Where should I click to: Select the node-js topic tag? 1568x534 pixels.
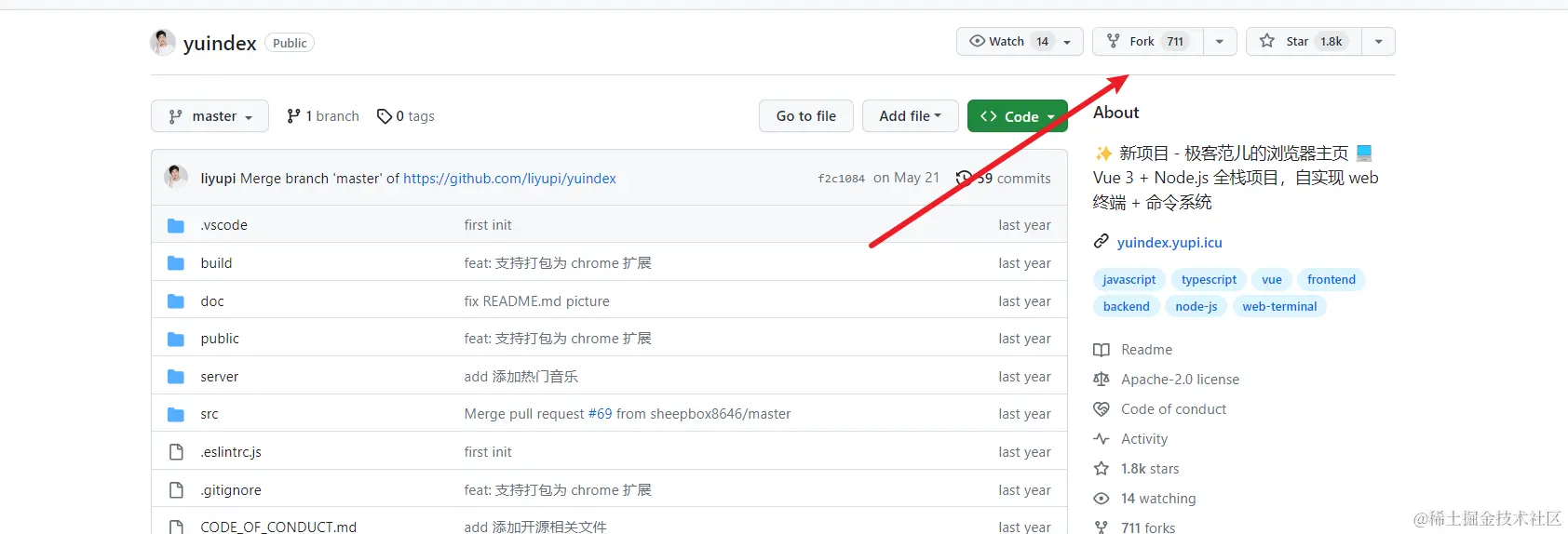point(1196,306)
